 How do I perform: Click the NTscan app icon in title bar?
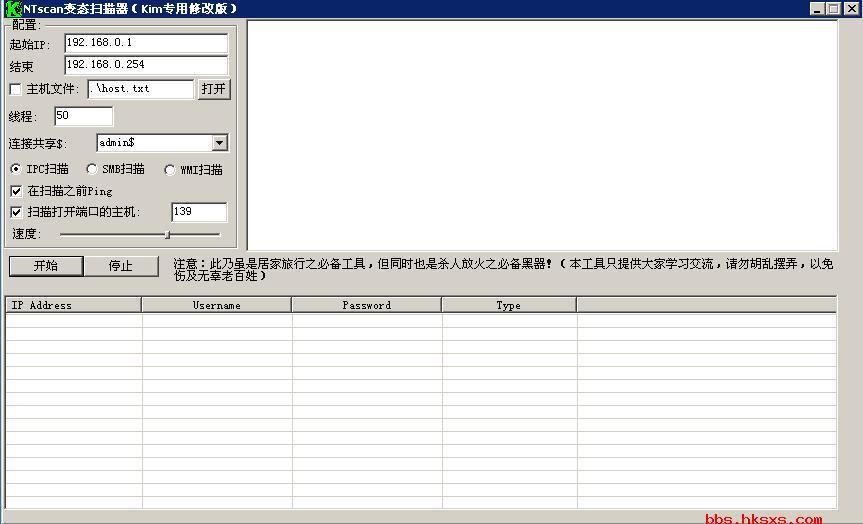coord(13,9)
